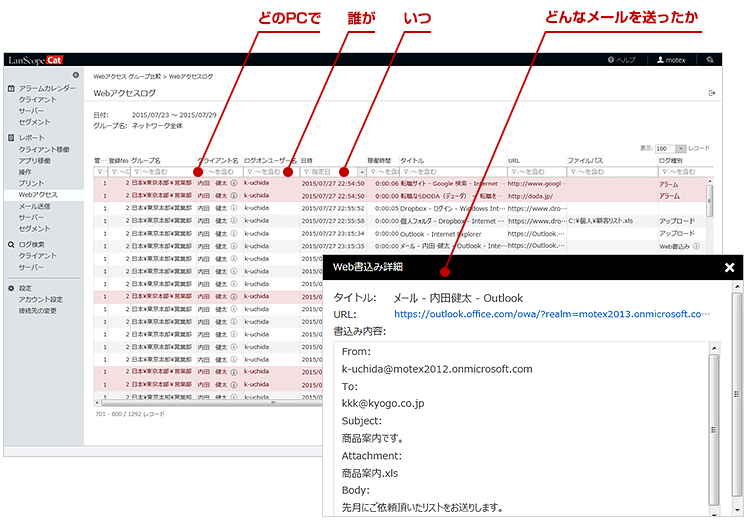The image size is (747, 521).
Task: Open アラームカレンダー in the sidebar
Action: pos(47,88)
